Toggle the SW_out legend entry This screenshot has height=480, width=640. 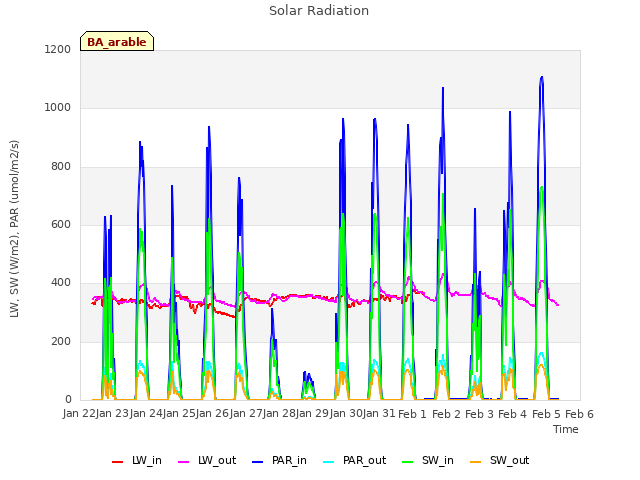(500, 461)
